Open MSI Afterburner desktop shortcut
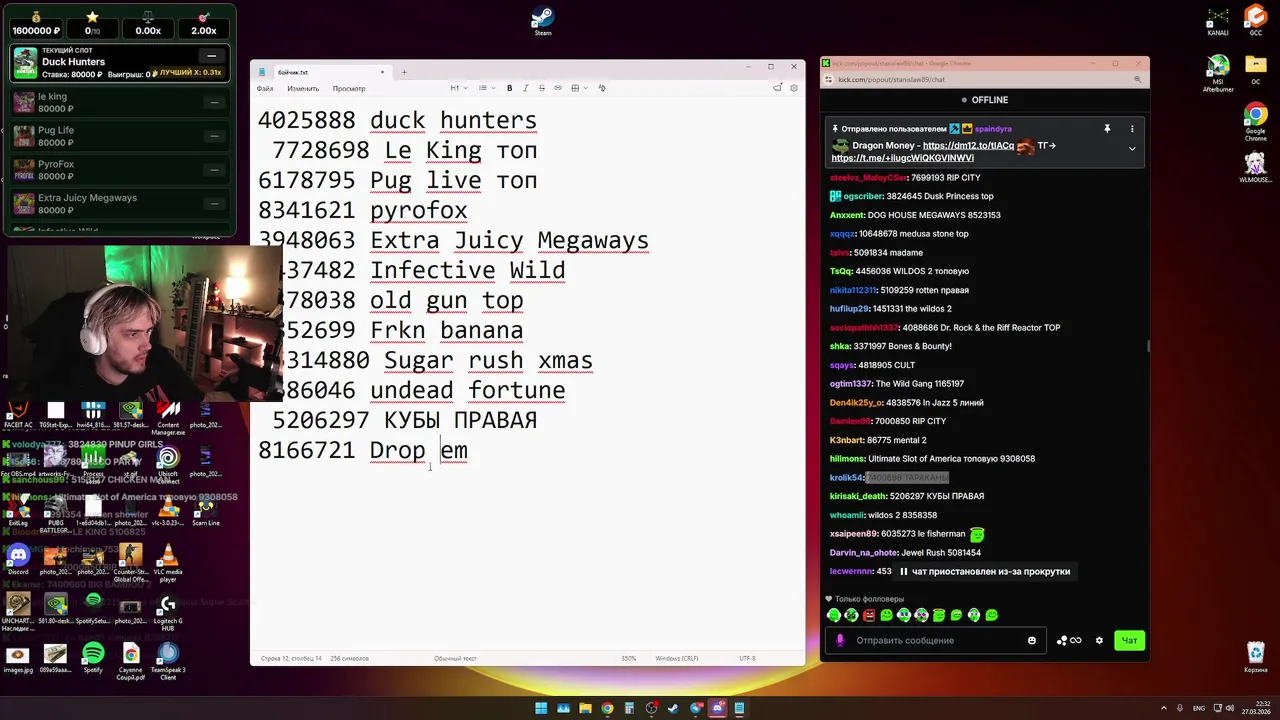This screenshot has height=720, width=1280. [x=1218, y=75]
